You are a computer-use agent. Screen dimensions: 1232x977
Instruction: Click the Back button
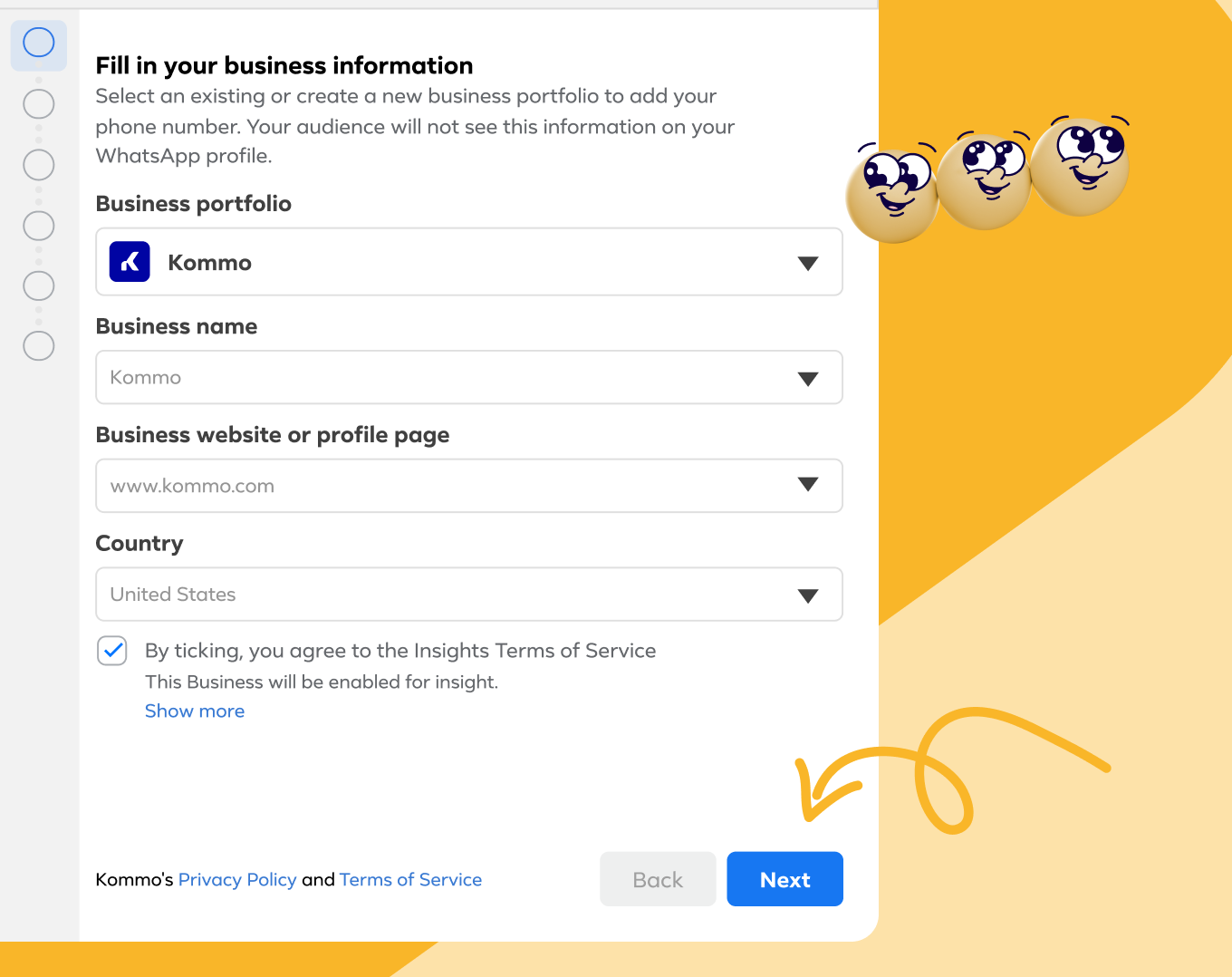(658, 879)
